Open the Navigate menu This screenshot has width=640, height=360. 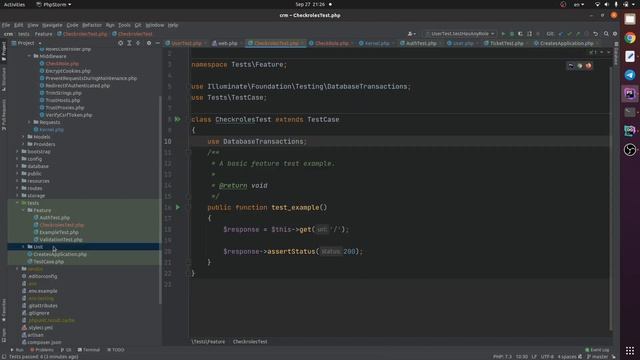[x=52, y=25]
